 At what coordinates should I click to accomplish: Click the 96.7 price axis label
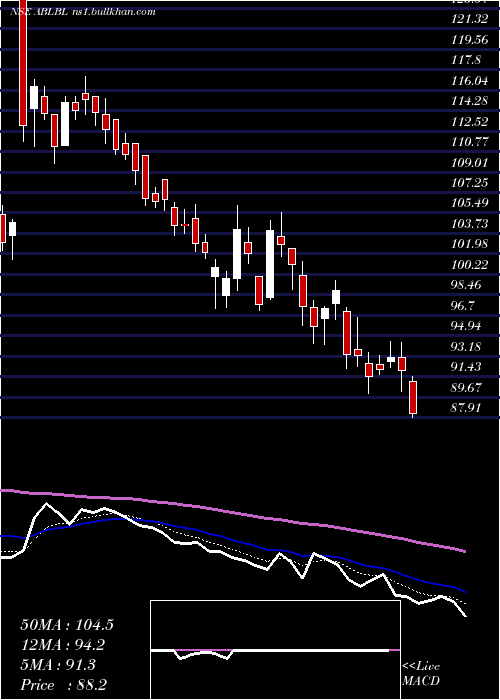(463, 306)
